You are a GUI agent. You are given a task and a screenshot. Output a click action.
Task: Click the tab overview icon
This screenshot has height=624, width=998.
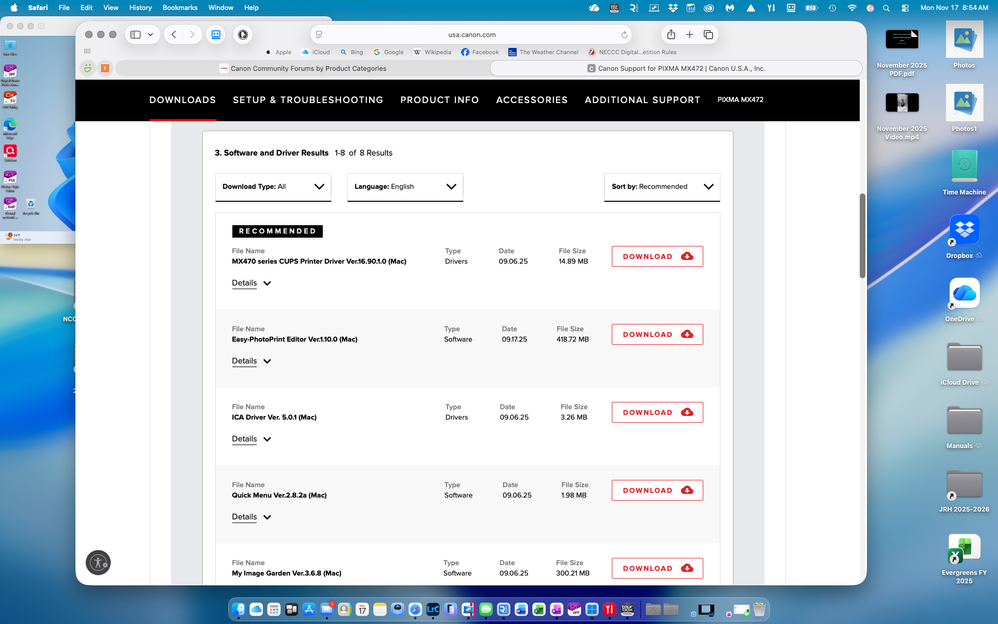709,34
